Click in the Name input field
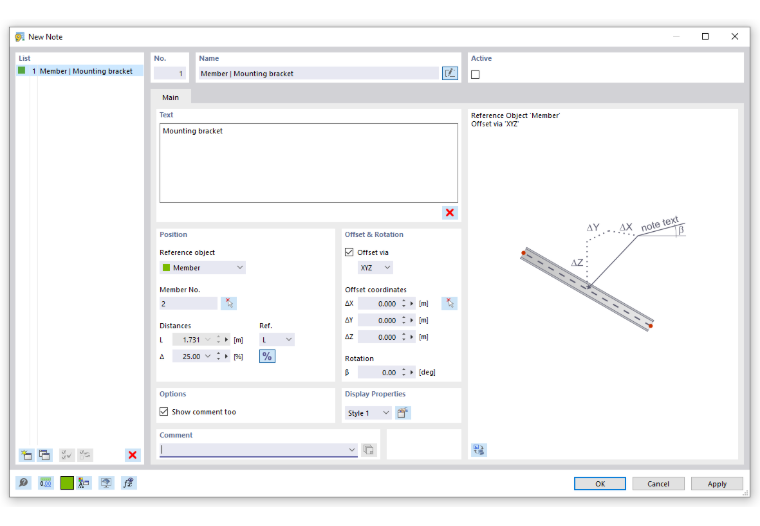The height and width of the screenshot is (526, 760). [318, 73]
